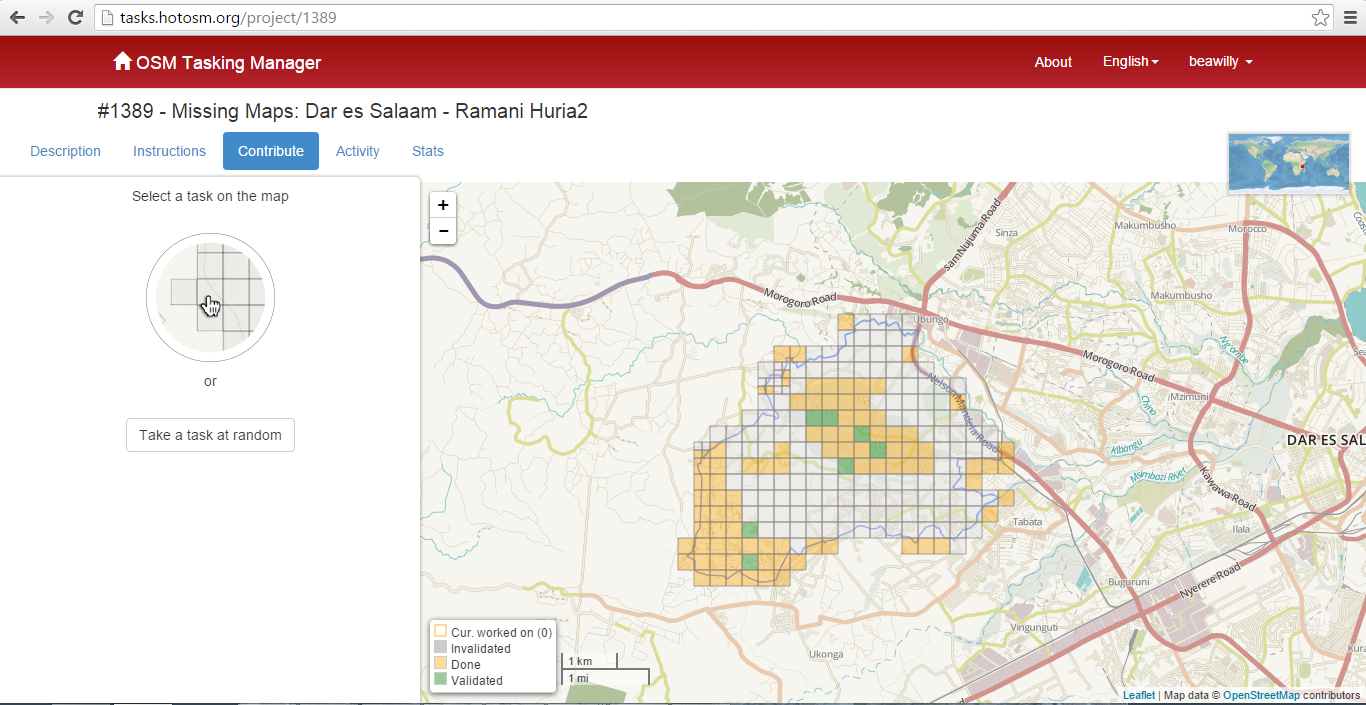
Task: Zoom in the map with plus button
Action: 443,205
